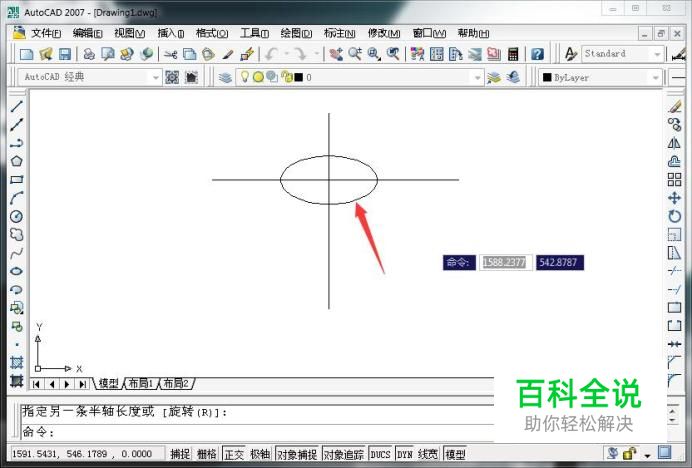The image size is (692, 468).
Task: Click the Zoom Realtime magnifier icon
Action: (x=355, y=54)
